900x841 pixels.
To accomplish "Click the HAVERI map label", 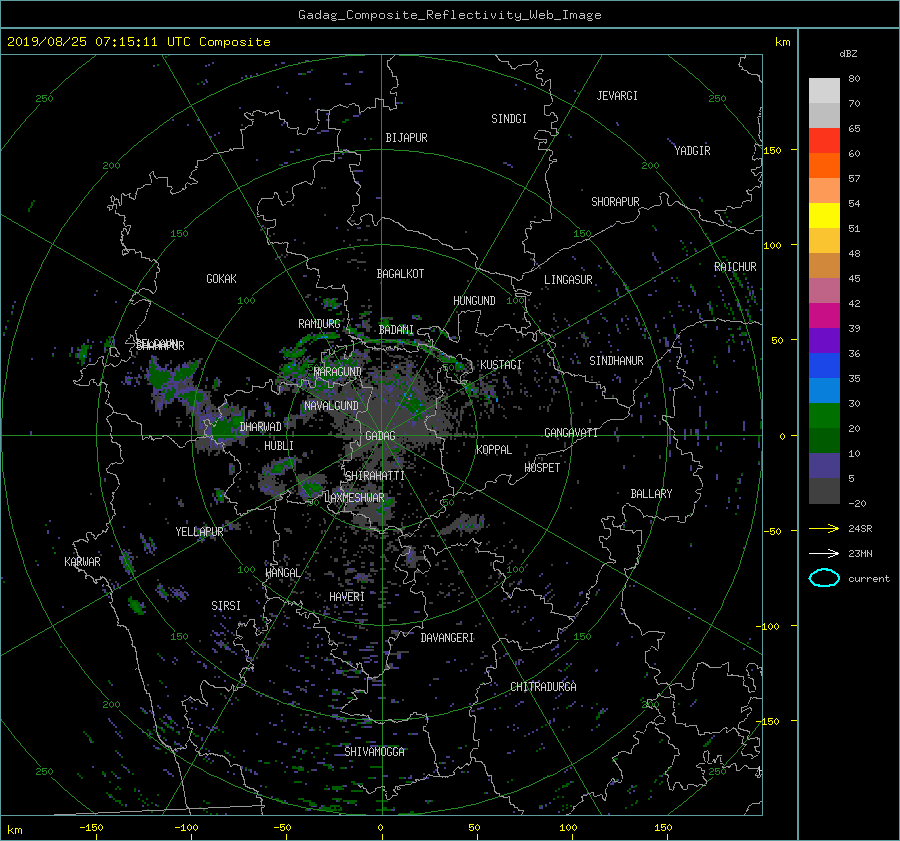I will point(347,597).
